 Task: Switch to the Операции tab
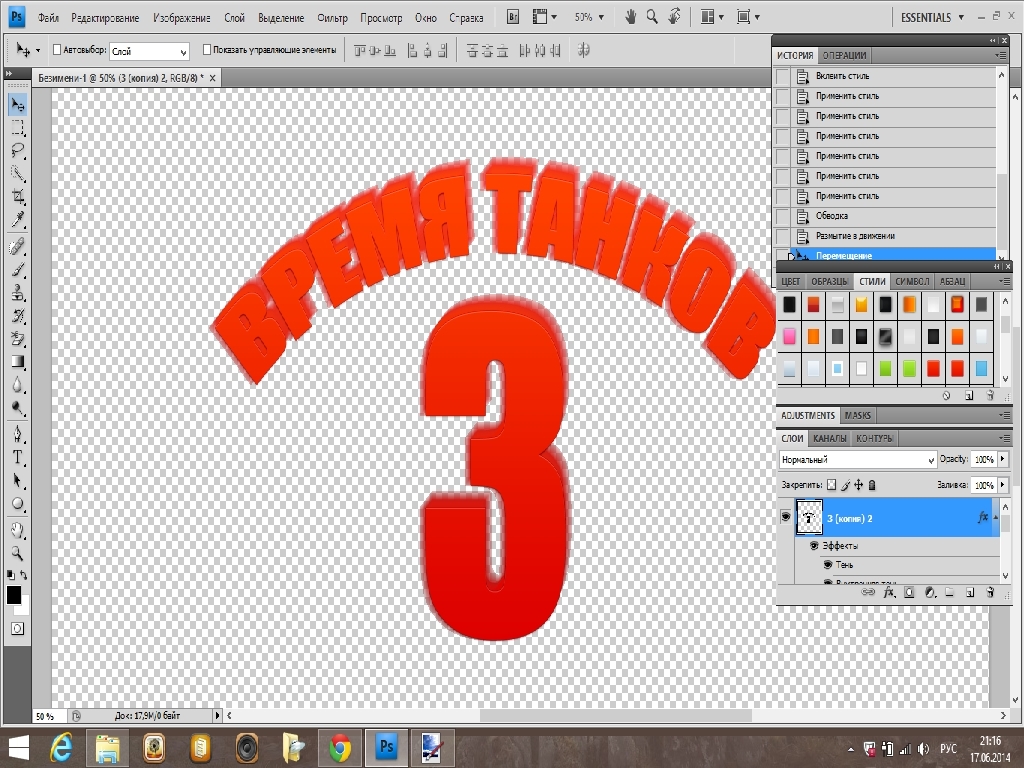844,56
